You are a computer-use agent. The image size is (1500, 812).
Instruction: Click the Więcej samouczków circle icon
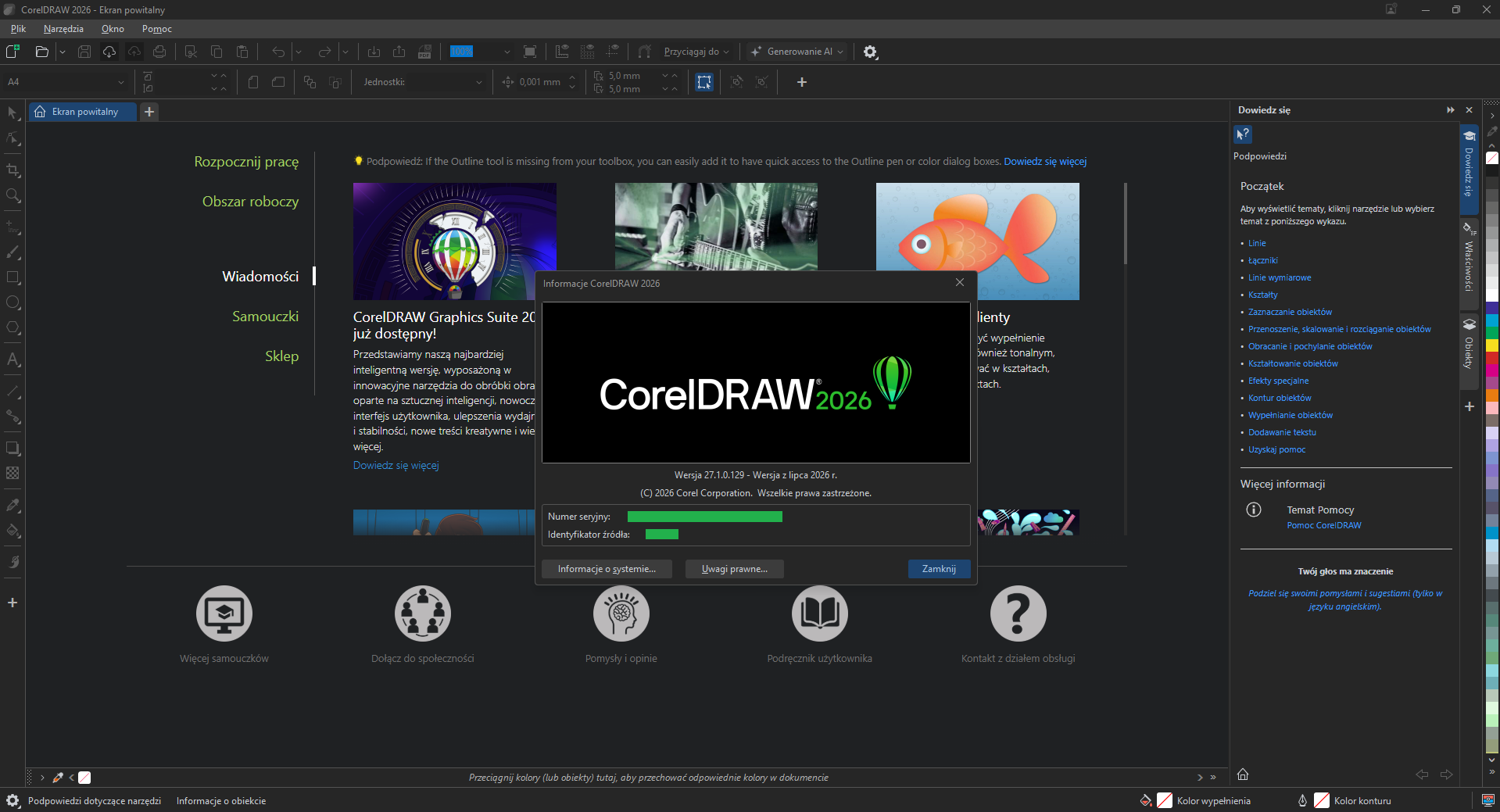coord(224,613)
